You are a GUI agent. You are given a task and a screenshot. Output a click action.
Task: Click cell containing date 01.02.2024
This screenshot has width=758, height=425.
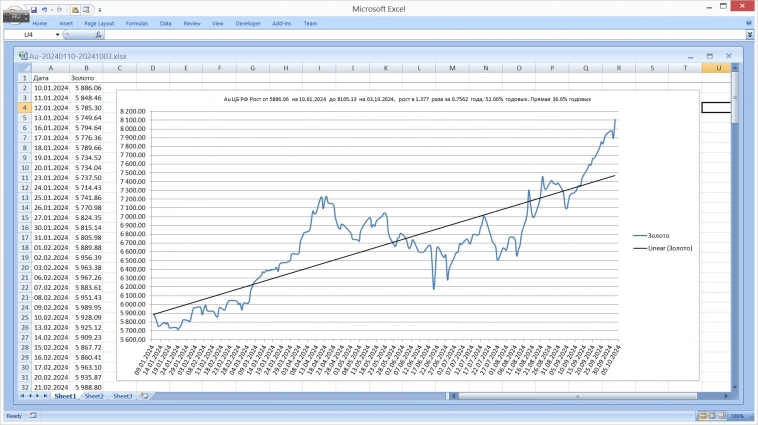pos(51,248)
